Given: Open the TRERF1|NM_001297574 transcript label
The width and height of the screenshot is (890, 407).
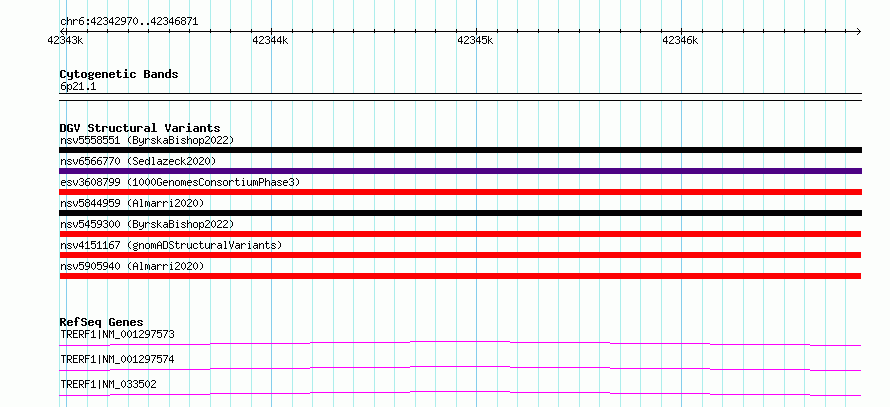Looking at the screenshot, I should coord(117,359).
